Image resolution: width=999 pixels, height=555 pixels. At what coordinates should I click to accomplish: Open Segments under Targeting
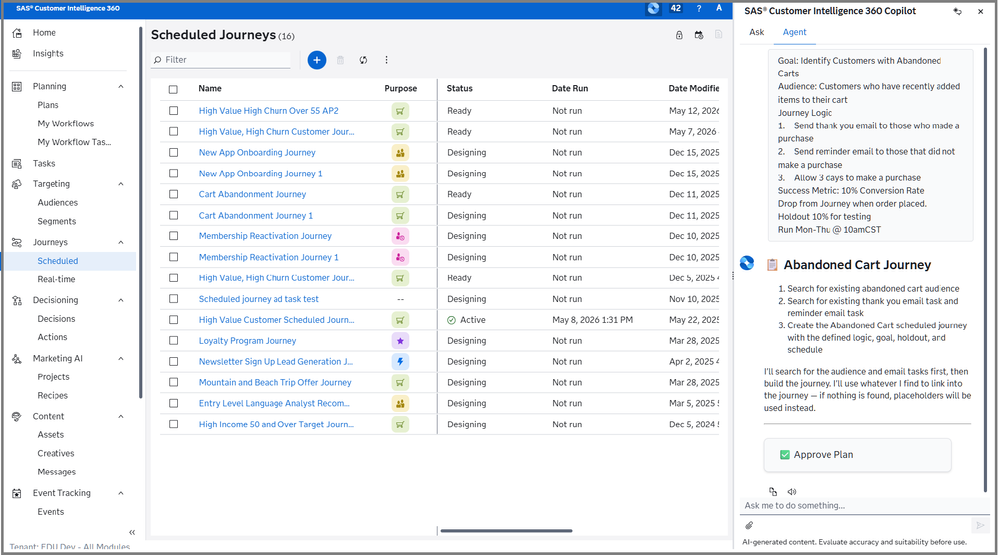pos(57,222)
